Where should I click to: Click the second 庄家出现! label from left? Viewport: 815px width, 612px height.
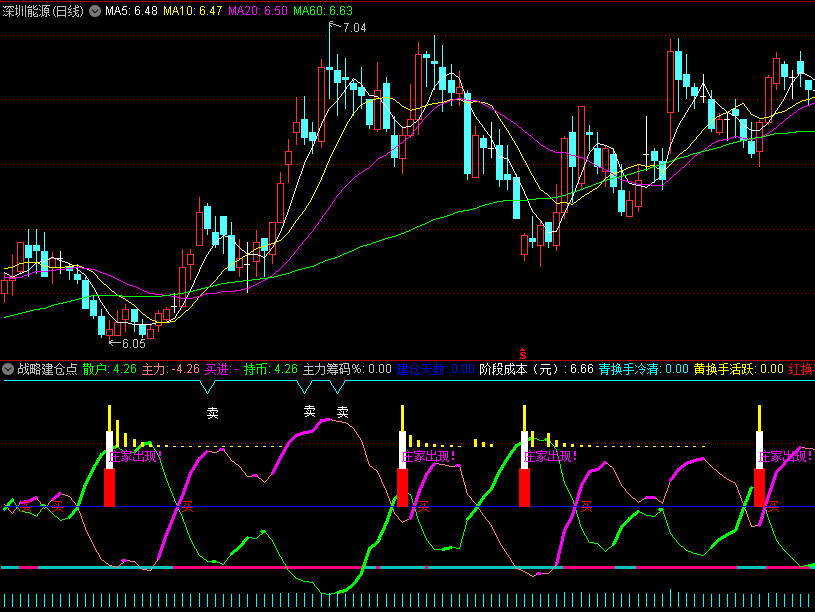tap(428, 457)
